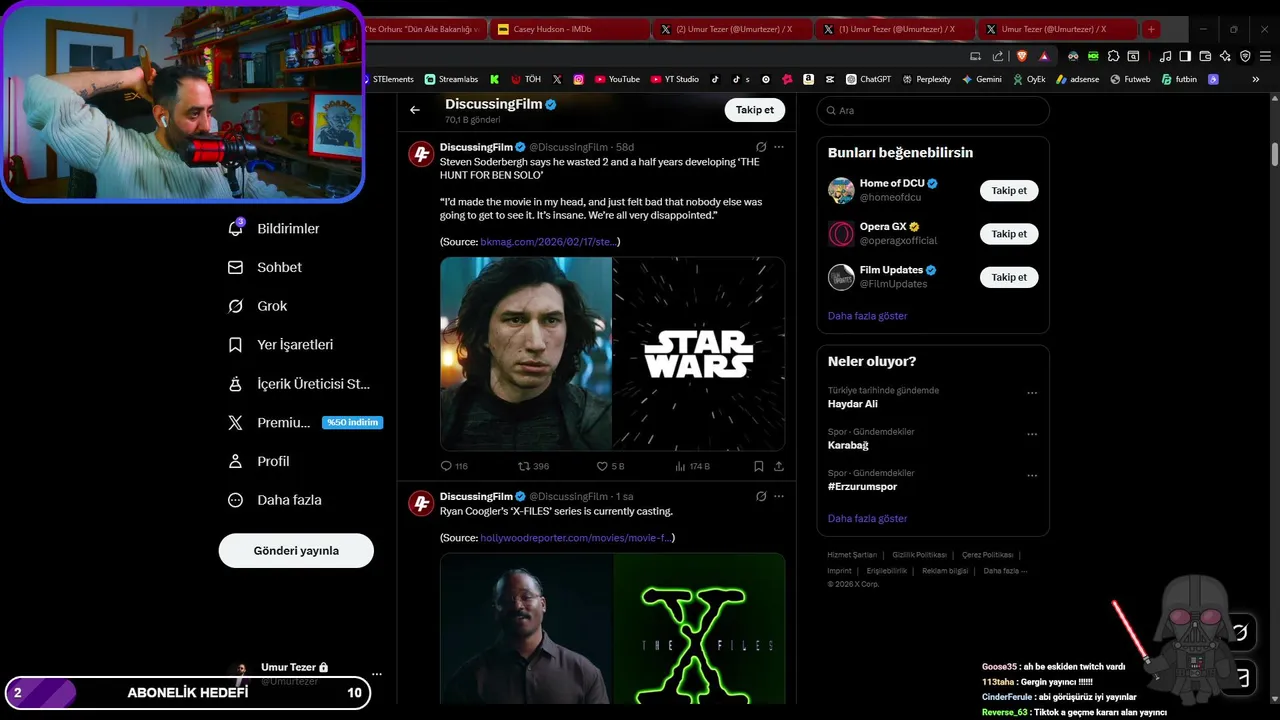Open options for the #Erzurumspor trend
The height and width of the screenshot is (720, 1280).
tap(1032, 475)
